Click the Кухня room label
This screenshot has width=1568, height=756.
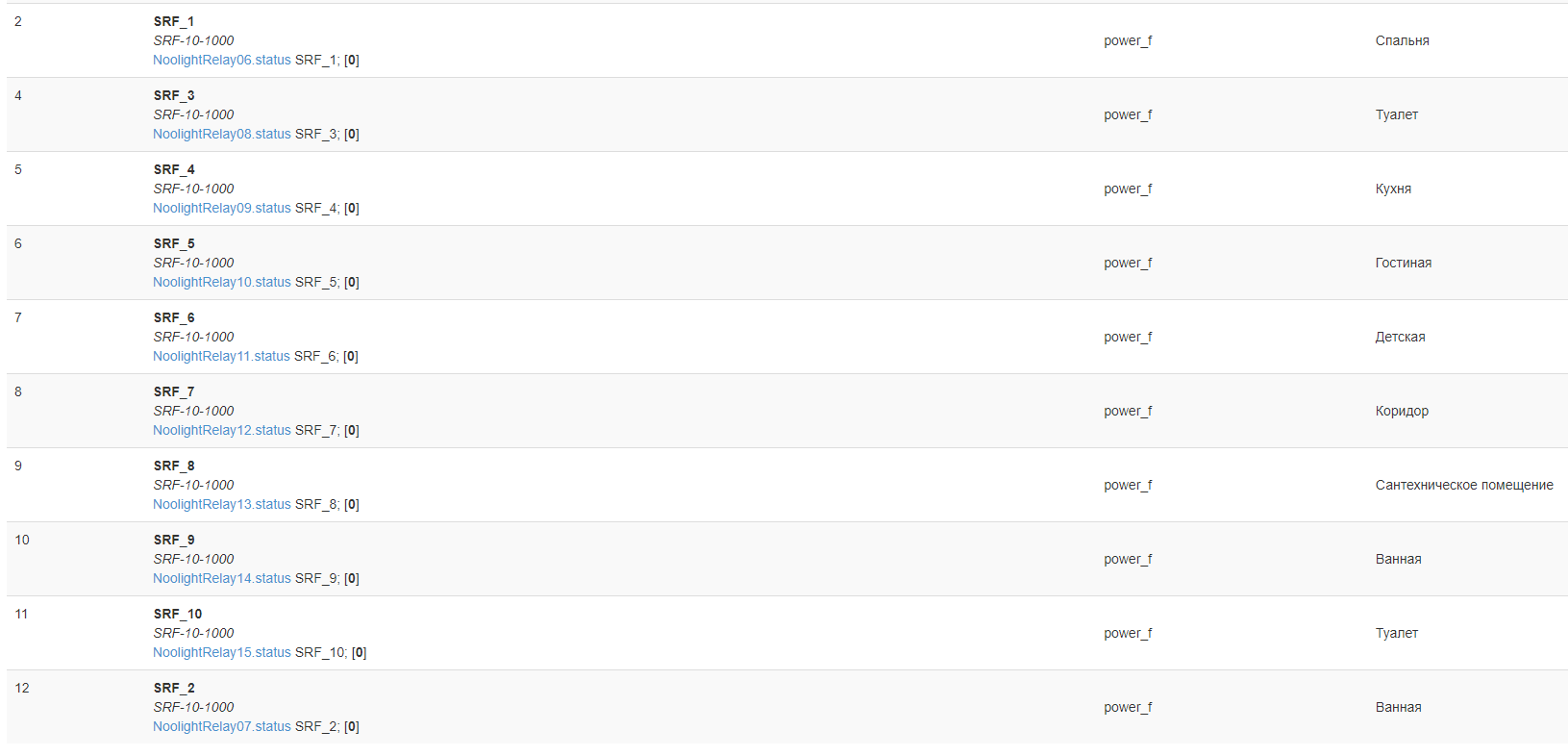(1393, 189)
